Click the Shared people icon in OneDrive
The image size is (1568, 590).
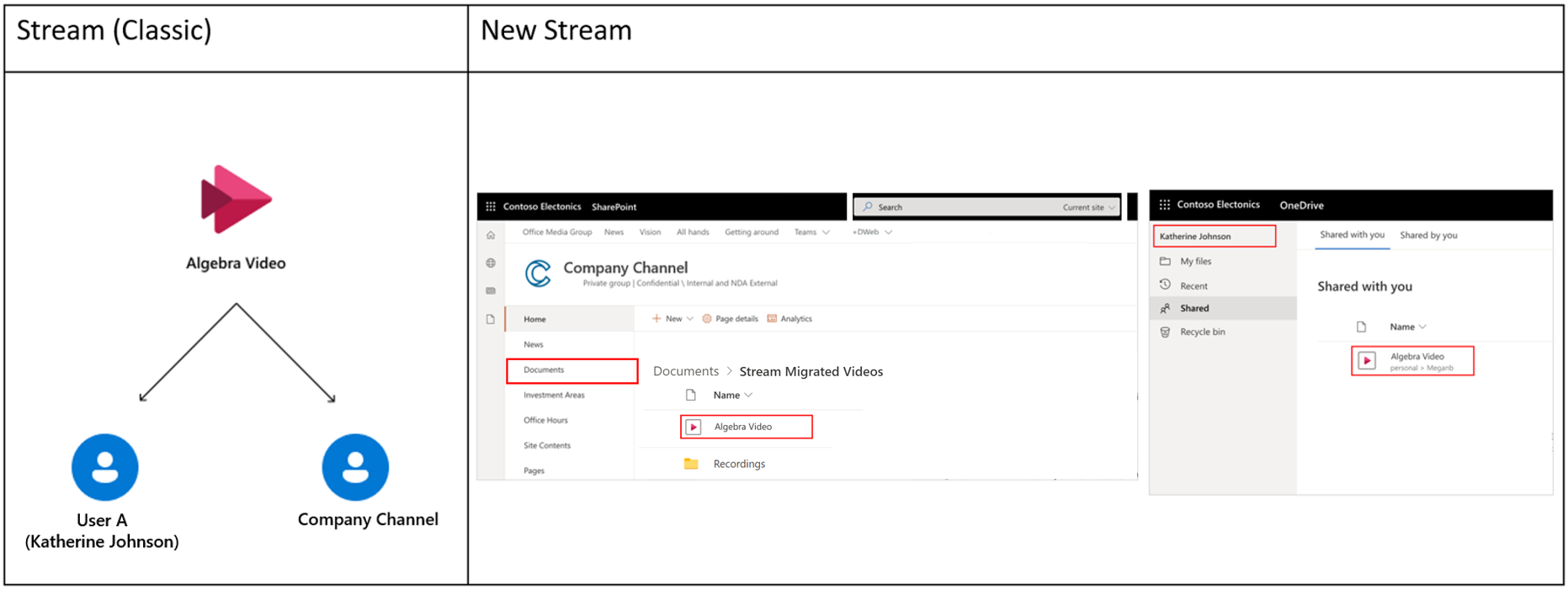1165,308
